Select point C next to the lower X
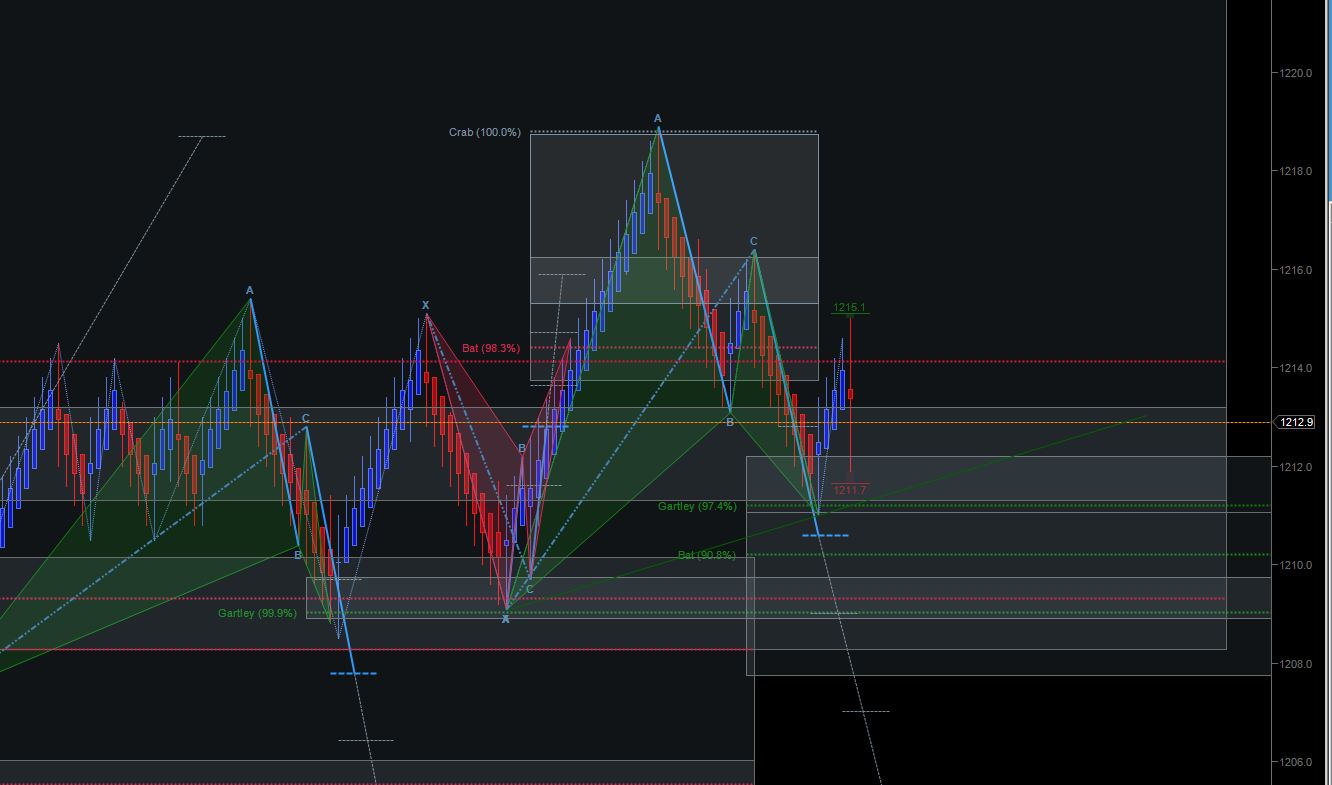The image size is (1332, 785). 530,589
